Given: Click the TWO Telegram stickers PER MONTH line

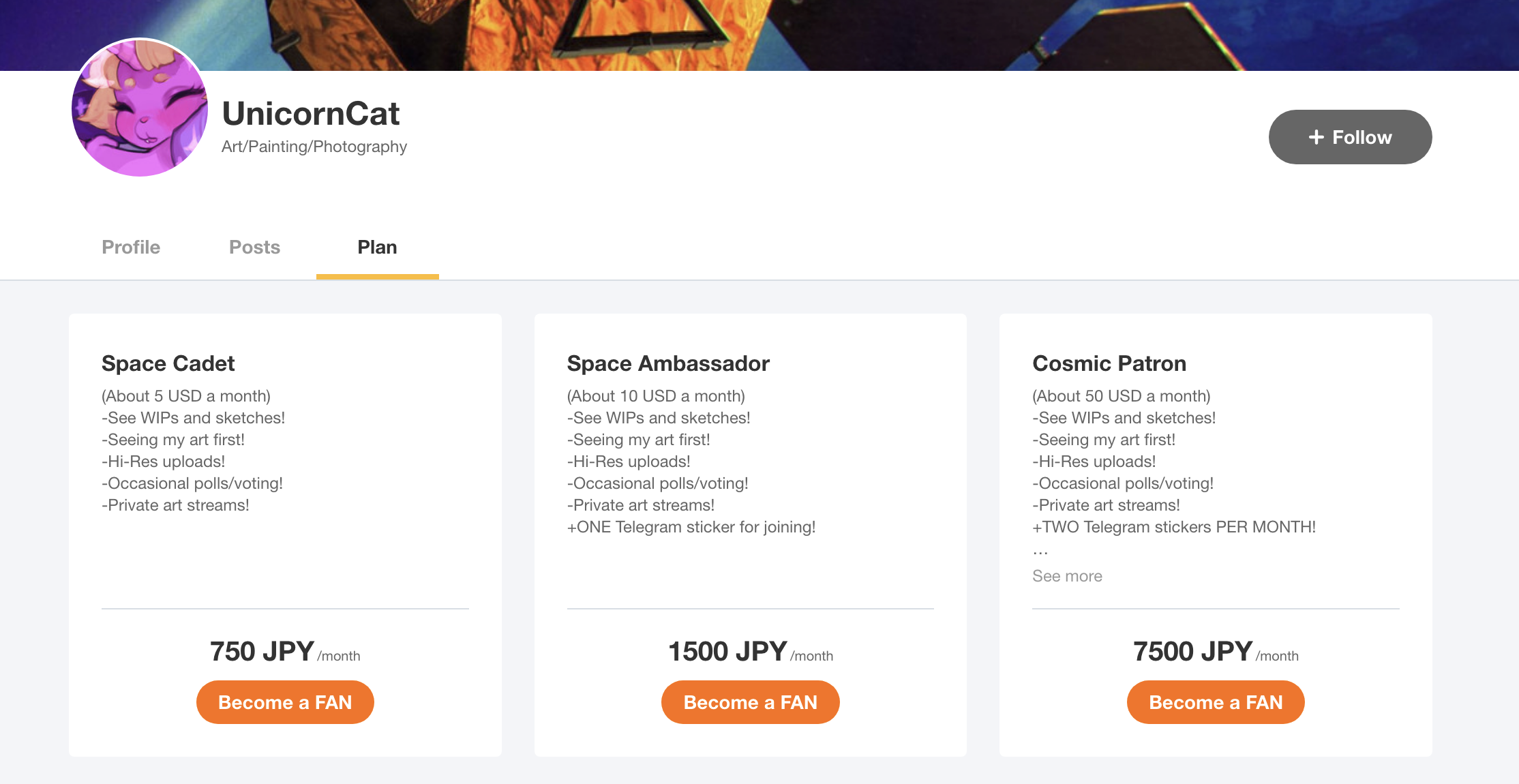Looking at the screenshot, I should (x=1174, y=527).
